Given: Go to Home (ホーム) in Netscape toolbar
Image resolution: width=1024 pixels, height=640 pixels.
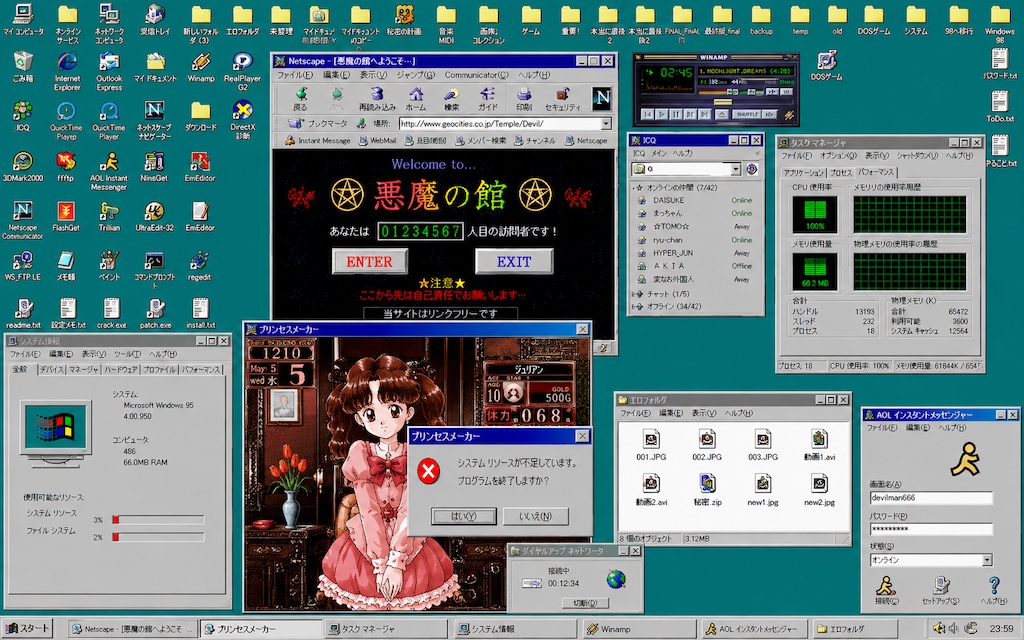Looking at the screenshot, I should pos(415,99).
